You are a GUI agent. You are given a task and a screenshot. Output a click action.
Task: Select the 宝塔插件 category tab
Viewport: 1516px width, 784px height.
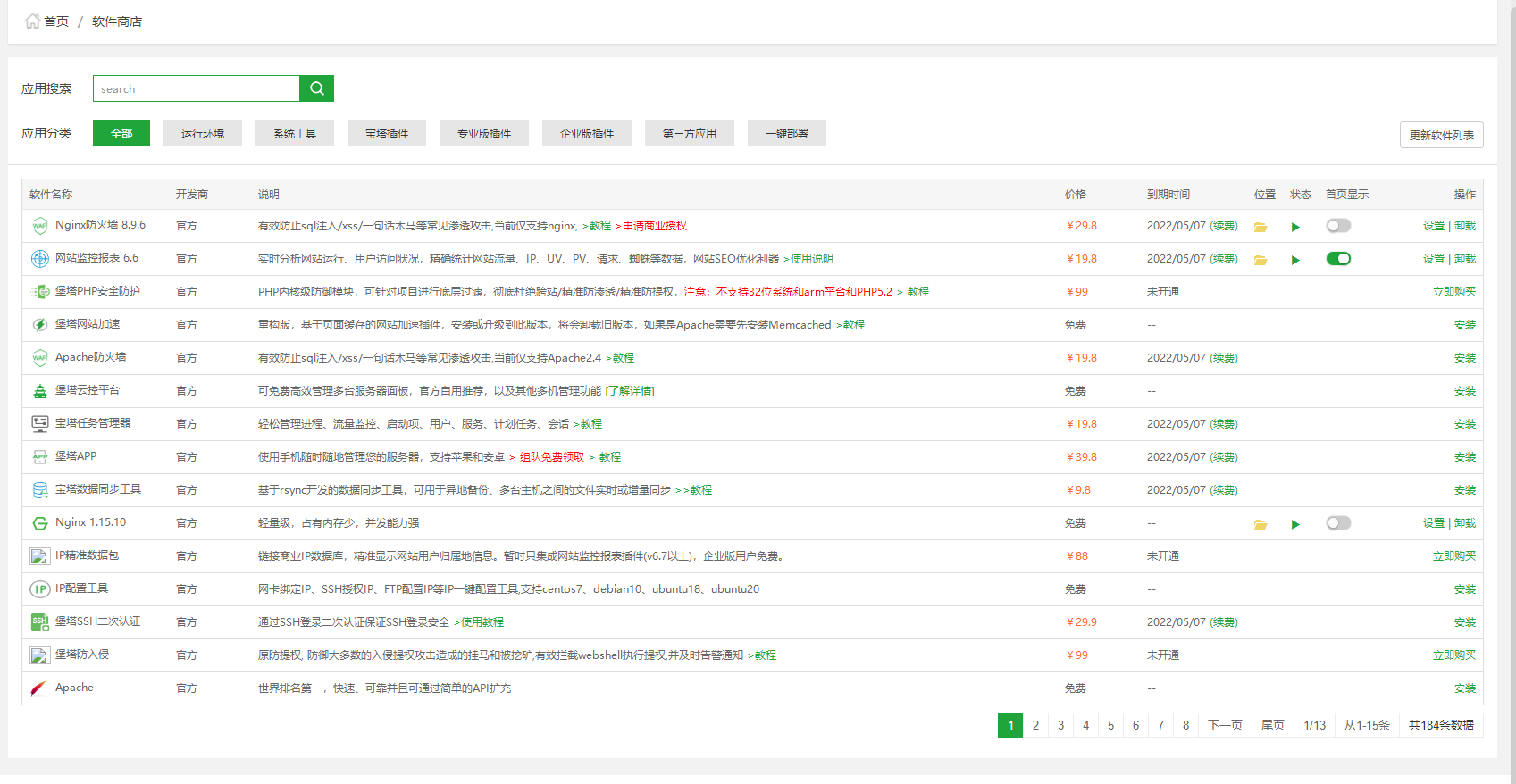387,133
